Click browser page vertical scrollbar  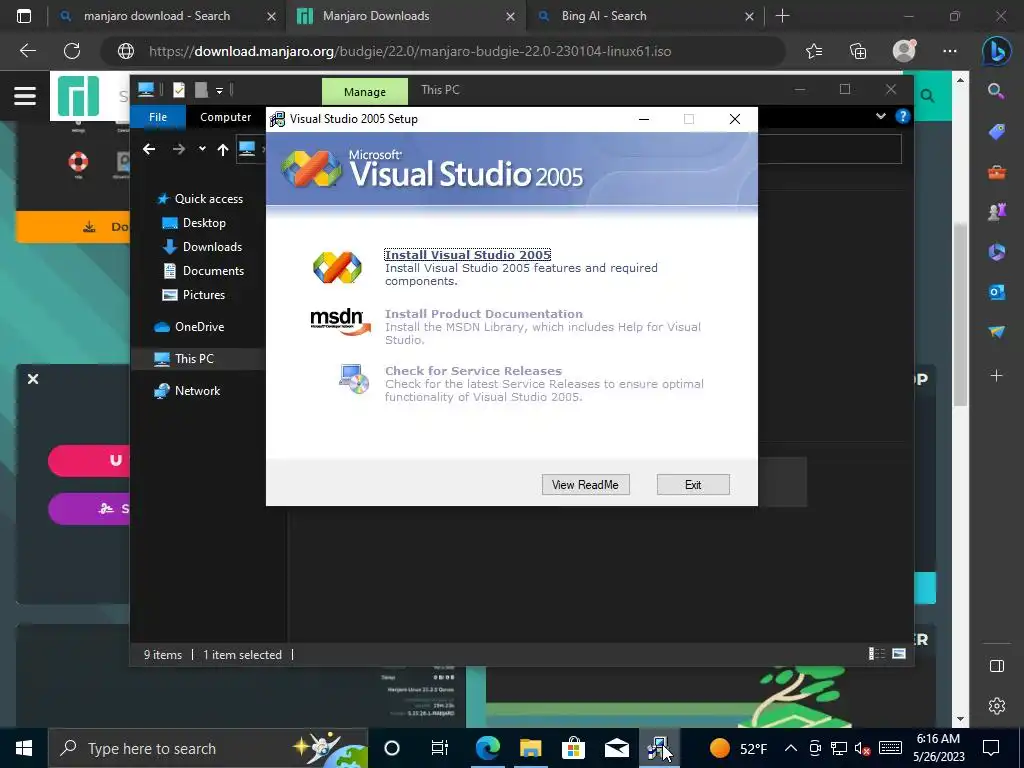point(960,313)
